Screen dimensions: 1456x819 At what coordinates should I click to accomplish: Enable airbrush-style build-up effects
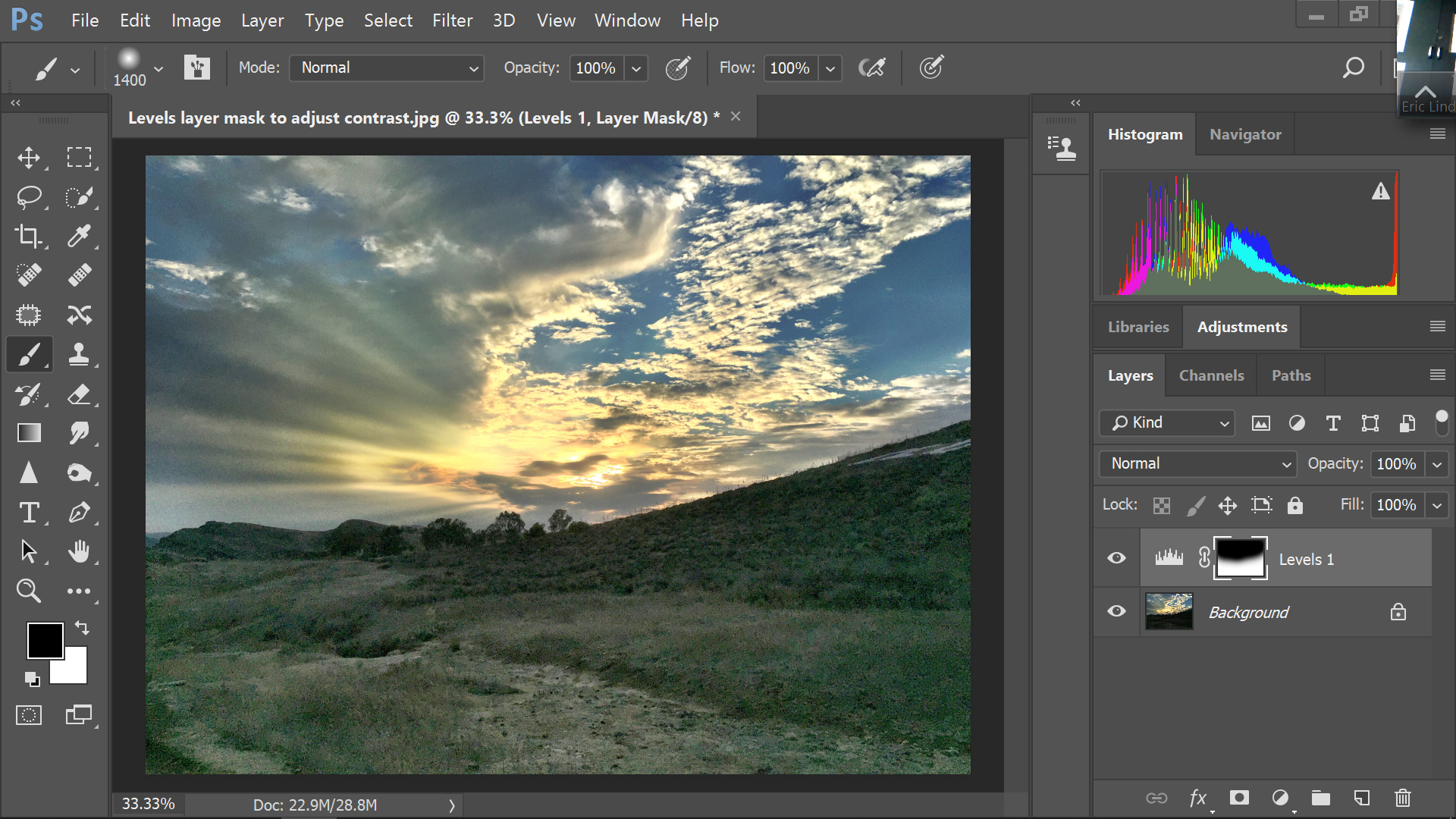point(872,68)
